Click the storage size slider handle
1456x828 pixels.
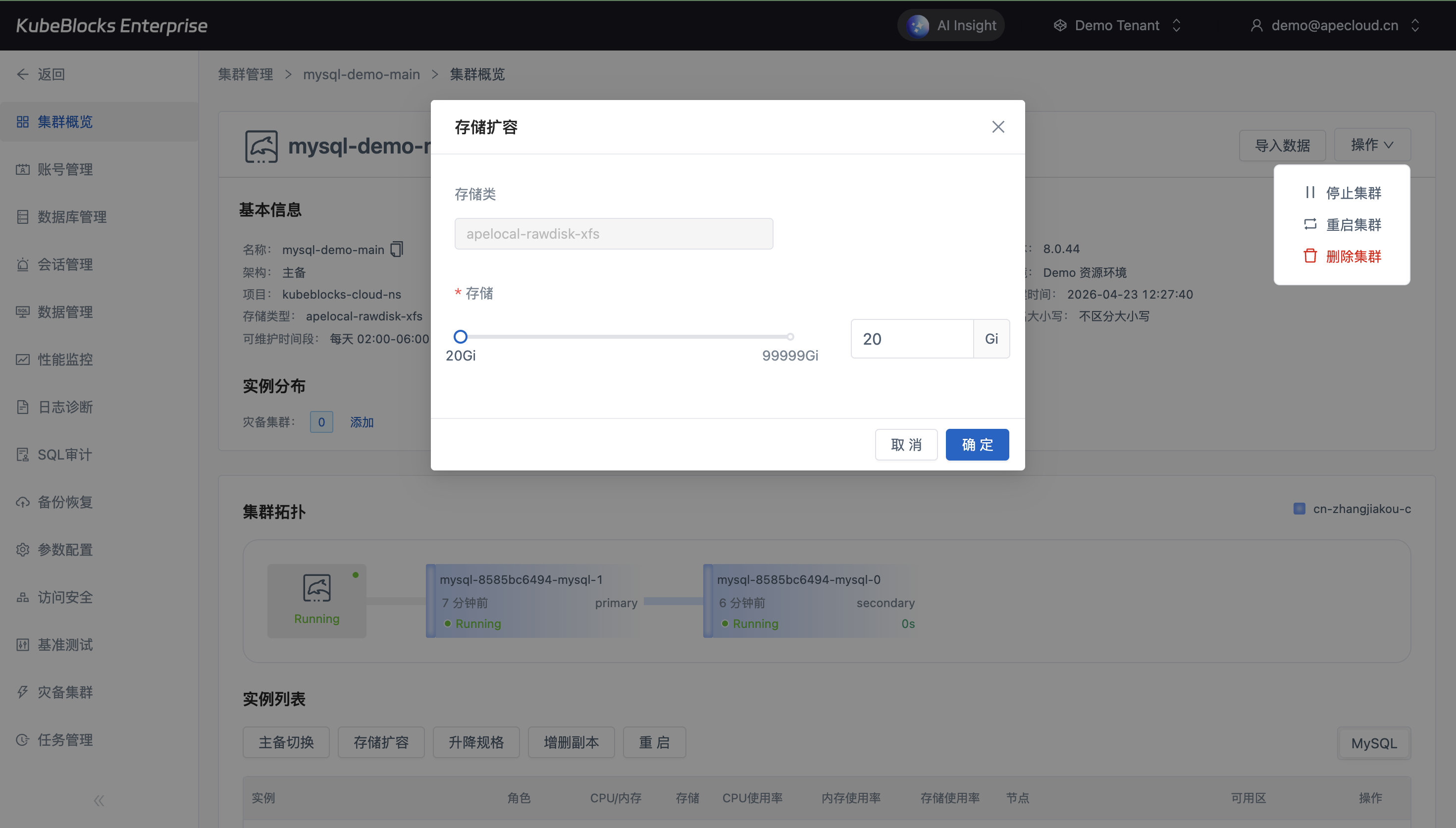coord(461,337)
